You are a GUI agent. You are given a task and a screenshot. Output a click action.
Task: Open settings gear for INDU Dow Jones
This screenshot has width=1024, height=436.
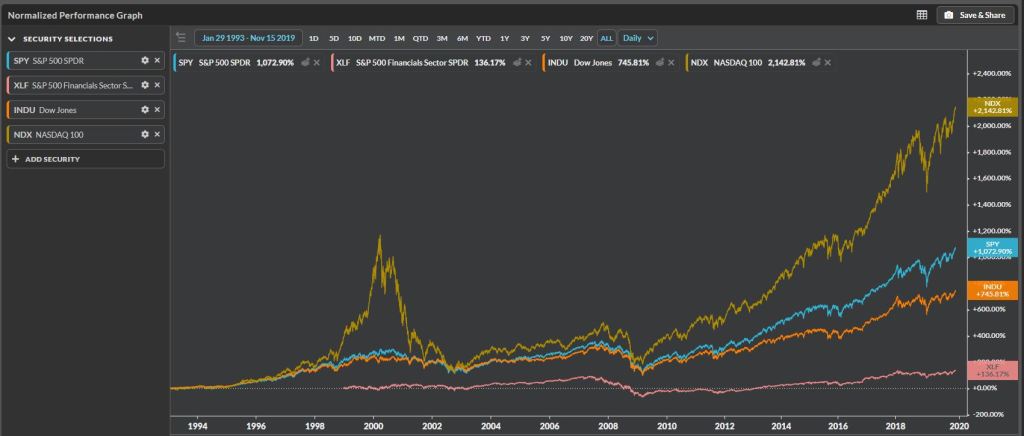pyautogui.click(x=145, y=109)
